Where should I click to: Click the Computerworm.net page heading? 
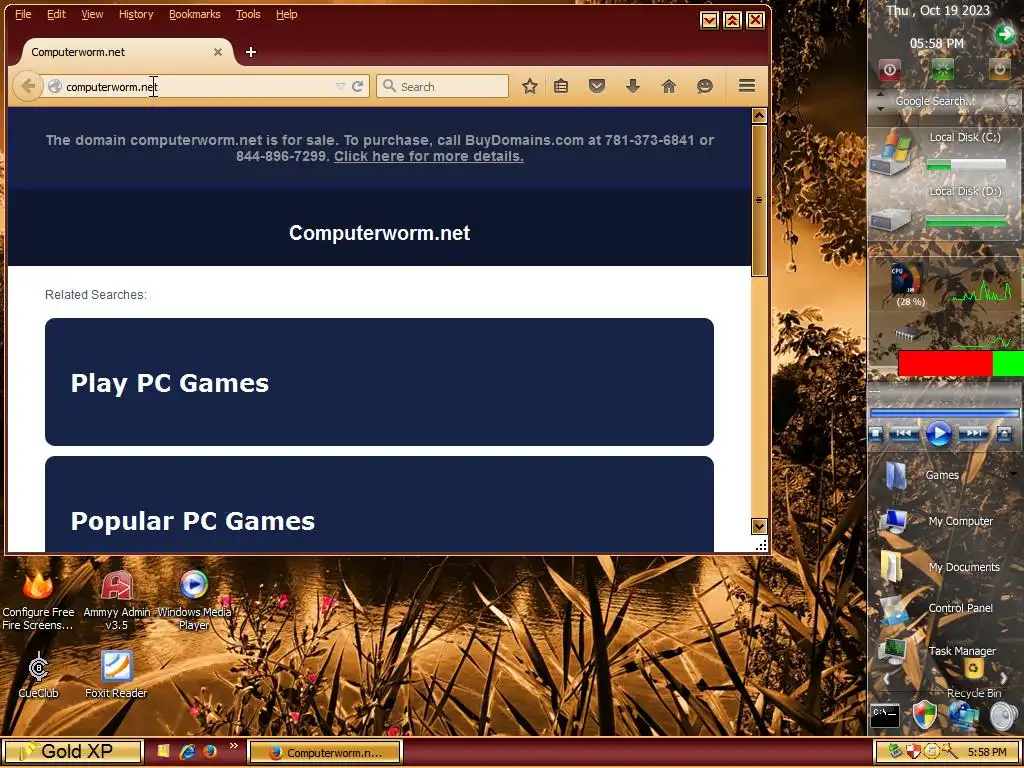tap(379, 233)
